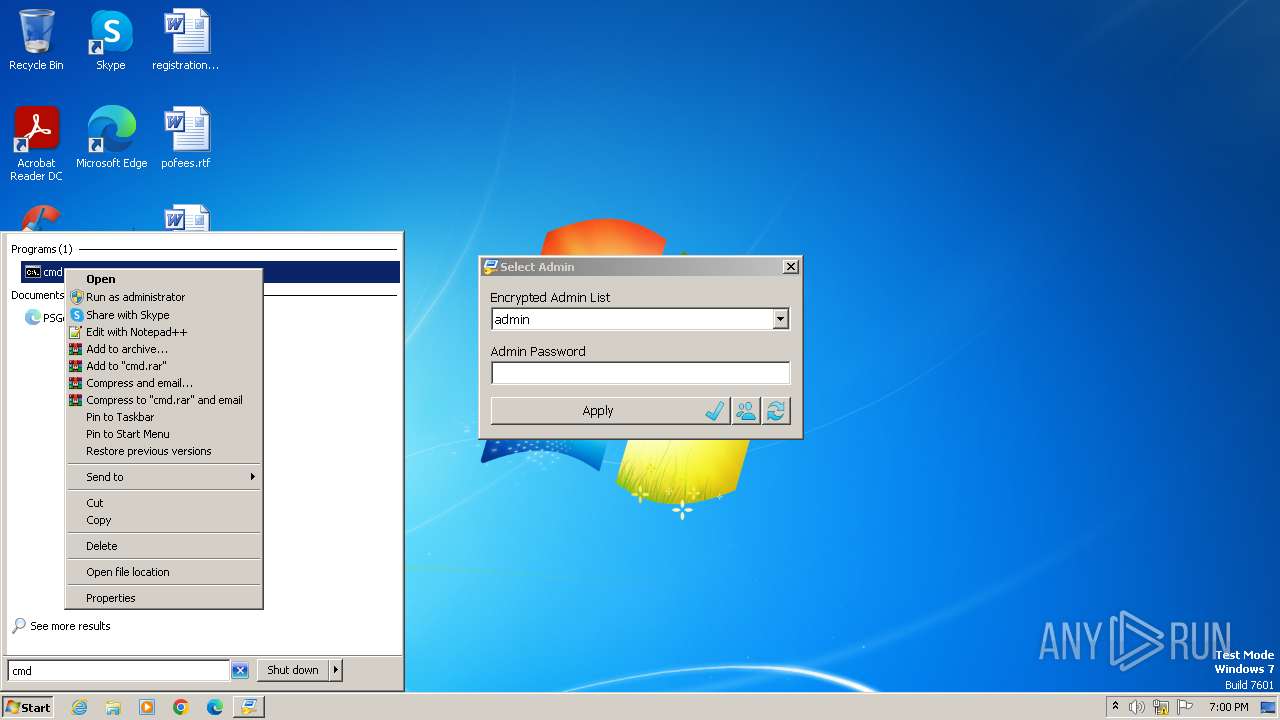Expand the Shut down options arrow
The width and height of the screenshot is (1280, 720).
(x=336, y=670)
